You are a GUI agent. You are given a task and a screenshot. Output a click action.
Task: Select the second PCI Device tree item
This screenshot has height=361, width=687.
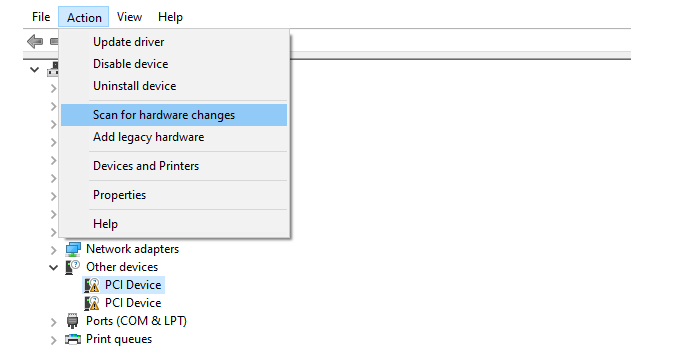tap(133, 303)
